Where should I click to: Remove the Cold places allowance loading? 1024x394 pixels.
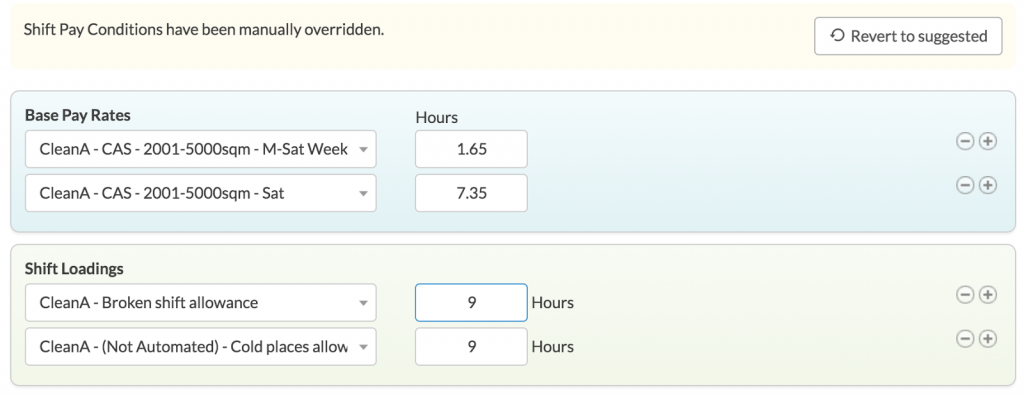[965, 339]
